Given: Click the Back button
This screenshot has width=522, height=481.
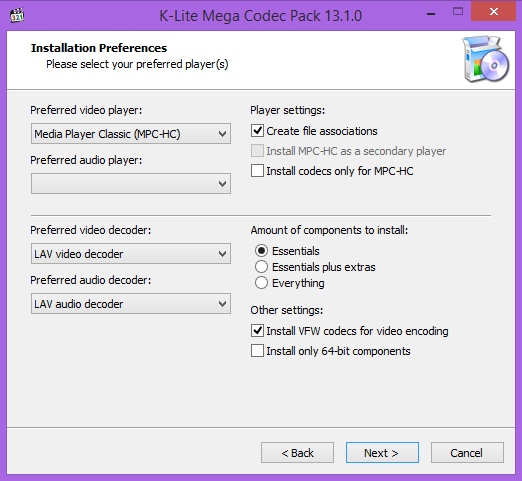Looking at the screenshot, I should click(x=297, y=453).
